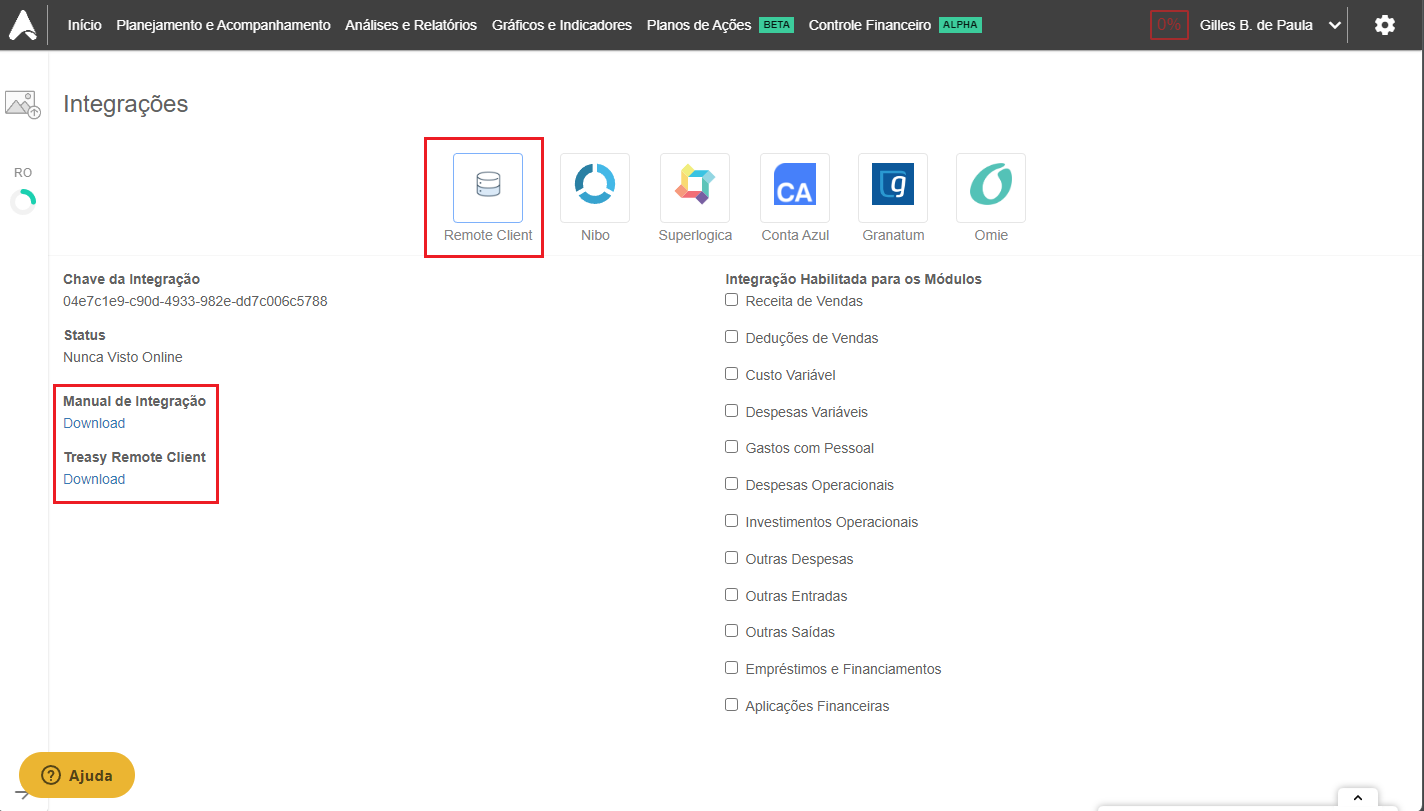Image resolution: width=1424 pixels, height=811 pixels.
Task: Open Controle Financeiro menu
Action: click(870, 25)
